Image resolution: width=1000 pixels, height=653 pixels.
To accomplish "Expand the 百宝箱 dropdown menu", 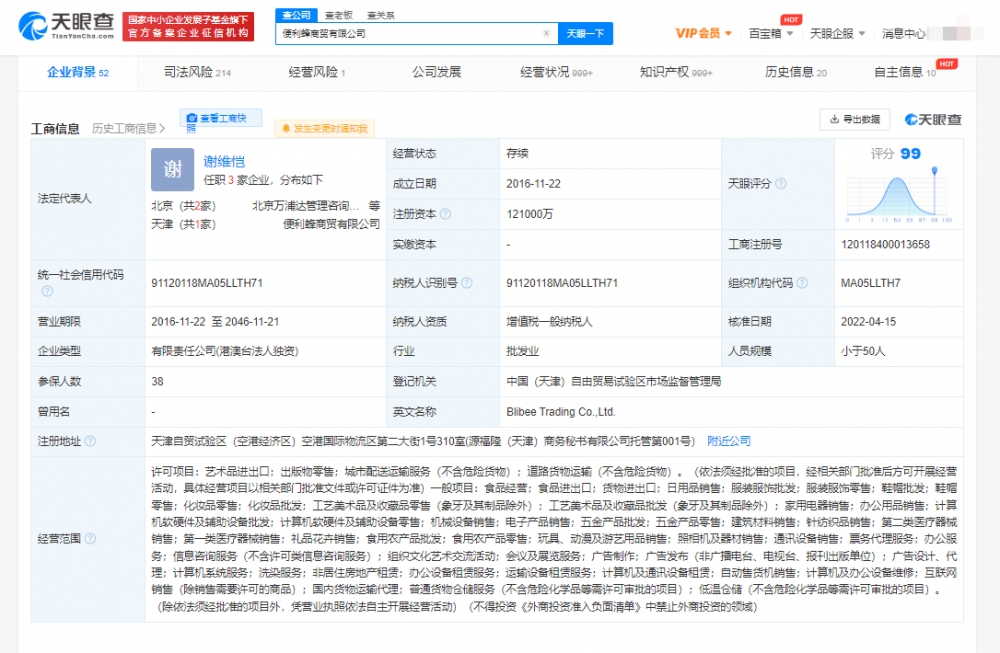I will 771,33.
